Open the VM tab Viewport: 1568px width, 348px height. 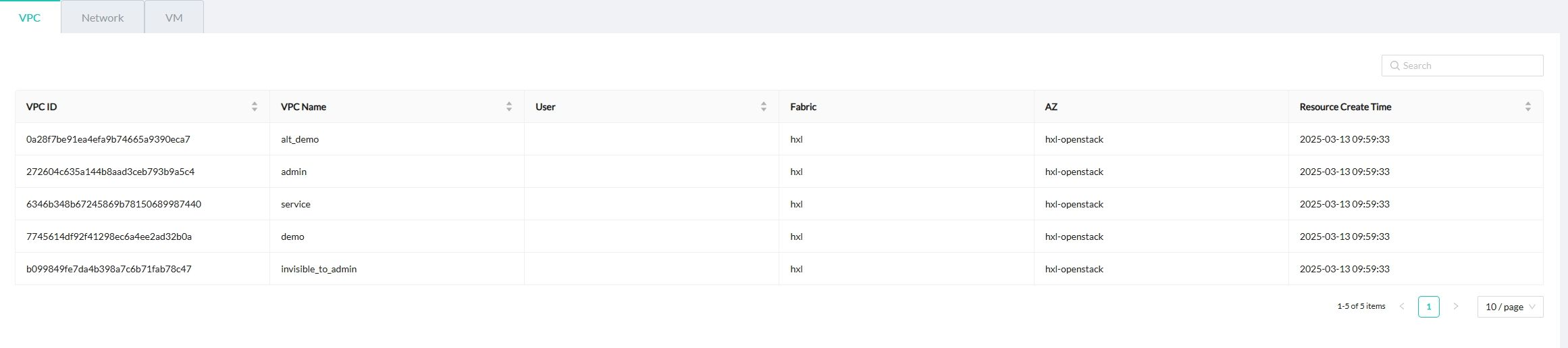(174, 18)
